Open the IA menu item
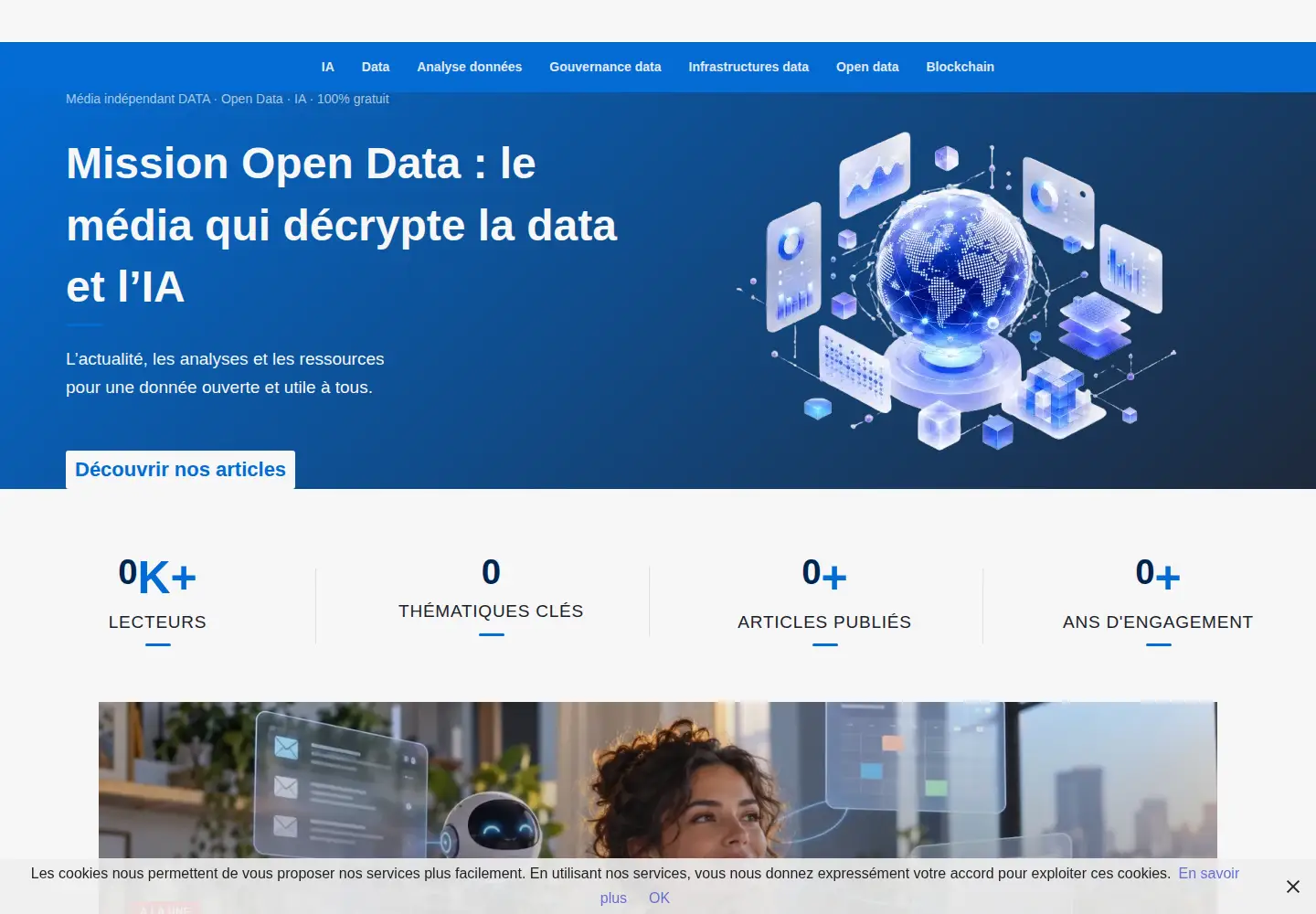 (328, 67)
